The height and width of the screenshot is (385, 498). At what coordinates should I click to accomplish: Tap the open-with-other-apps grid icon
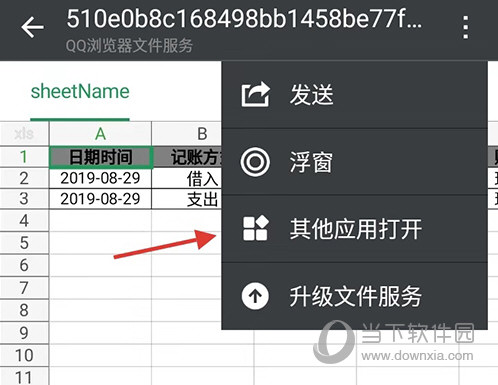click(255, 229)
